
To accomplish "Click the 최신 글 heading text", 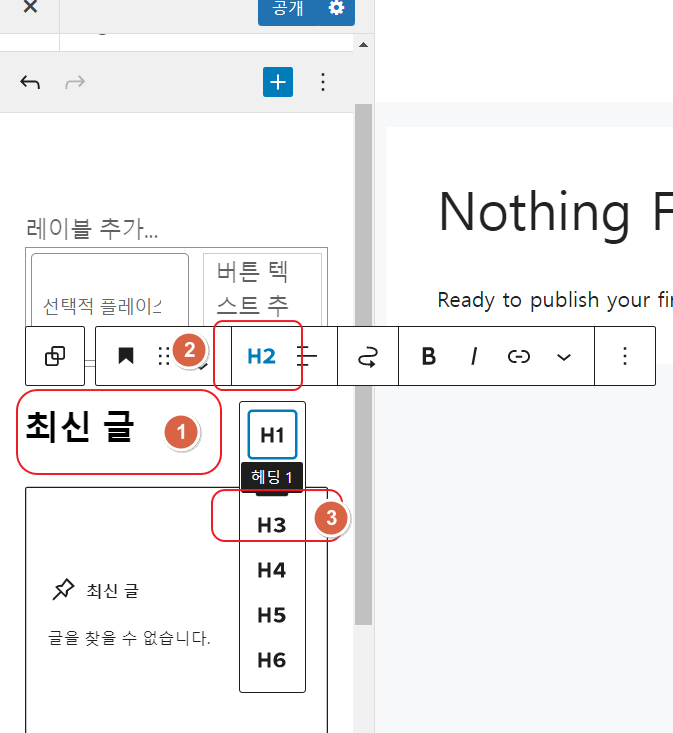I will (80, 428).
